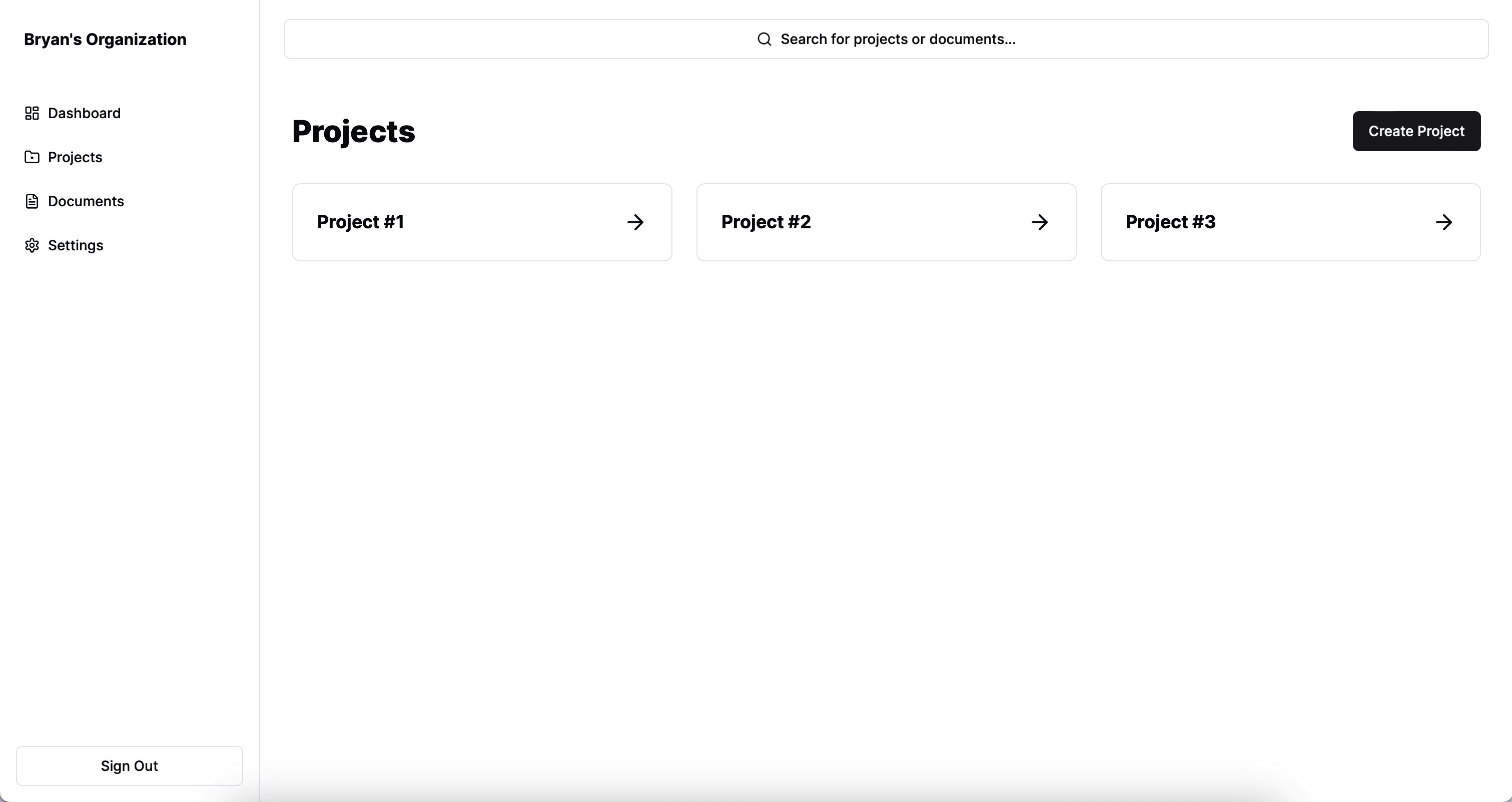Click the magnifying glass search icon
This screenshot has height=802, width=1512.
tap(764, 40)
